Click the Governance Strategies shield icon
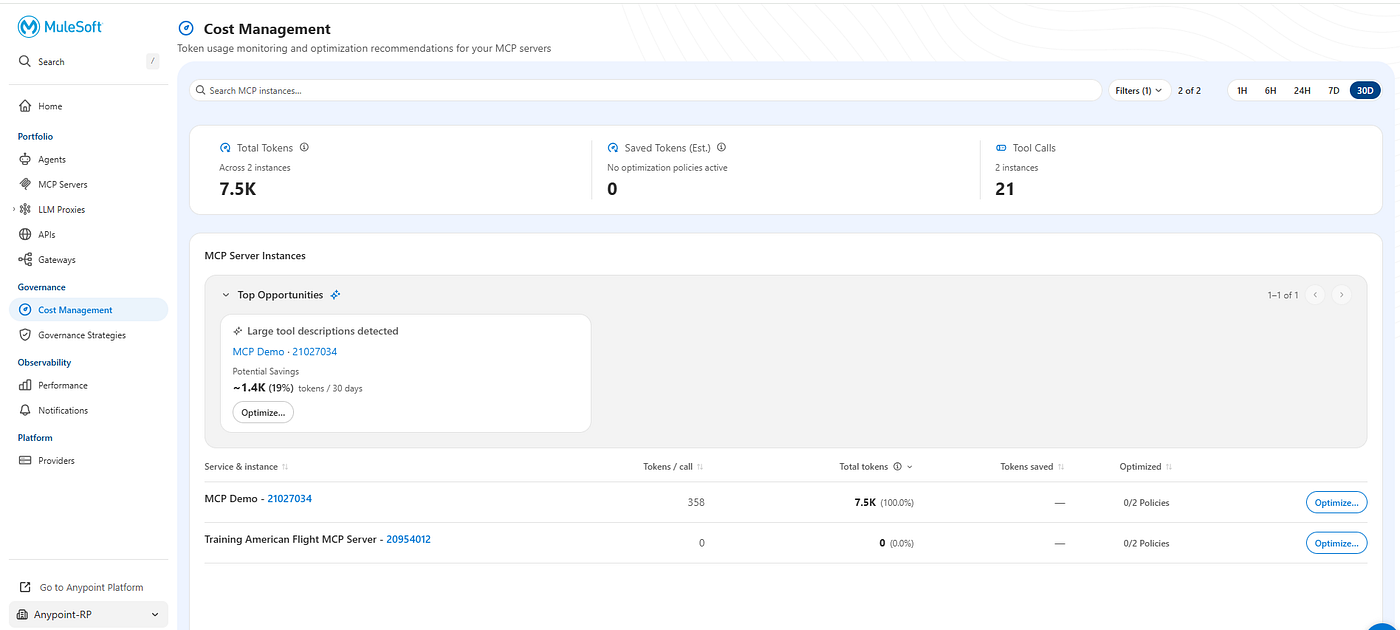 pos(26,335)
